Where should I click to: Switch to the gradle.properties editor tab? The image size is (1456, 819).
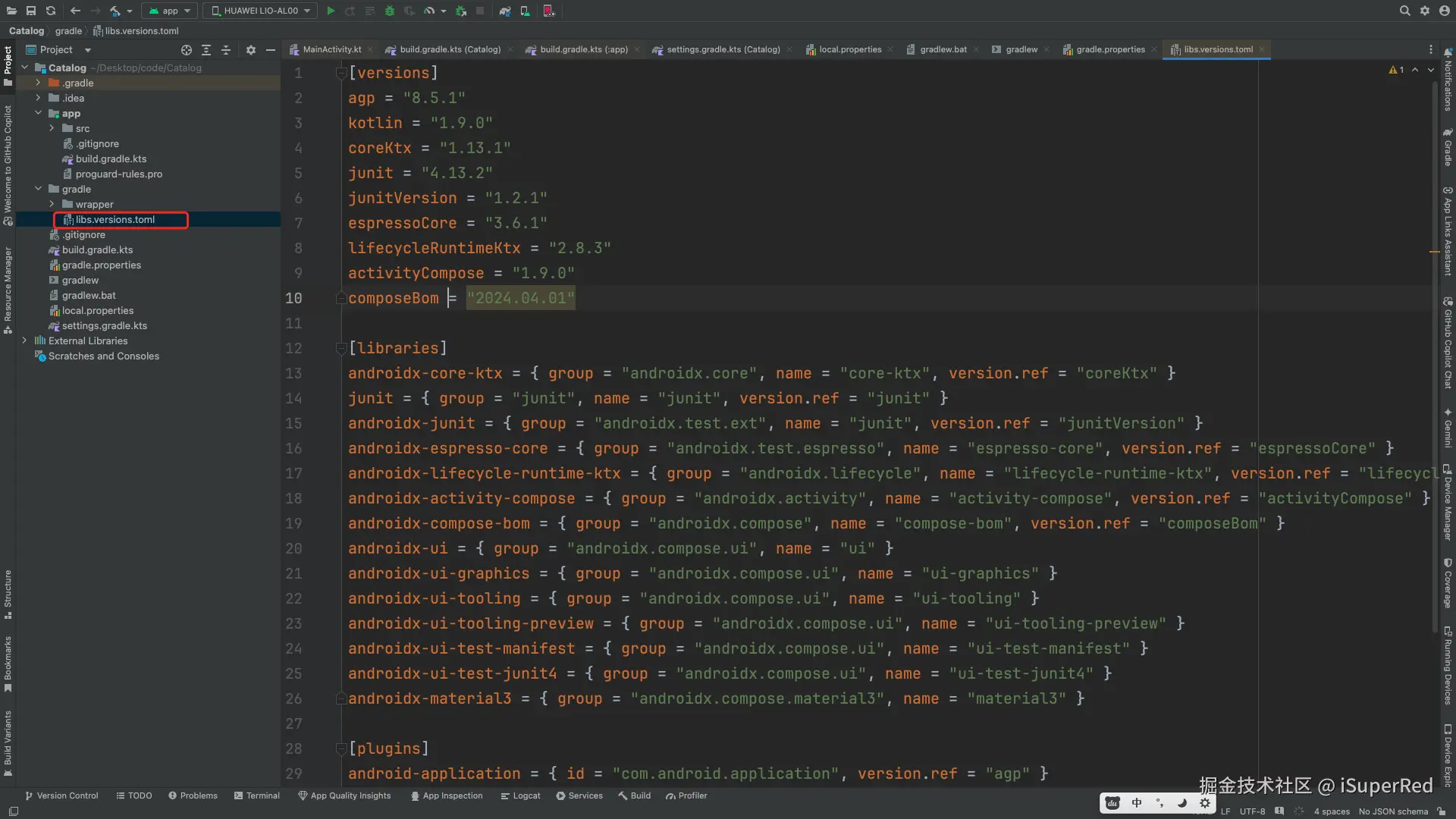1110,50
